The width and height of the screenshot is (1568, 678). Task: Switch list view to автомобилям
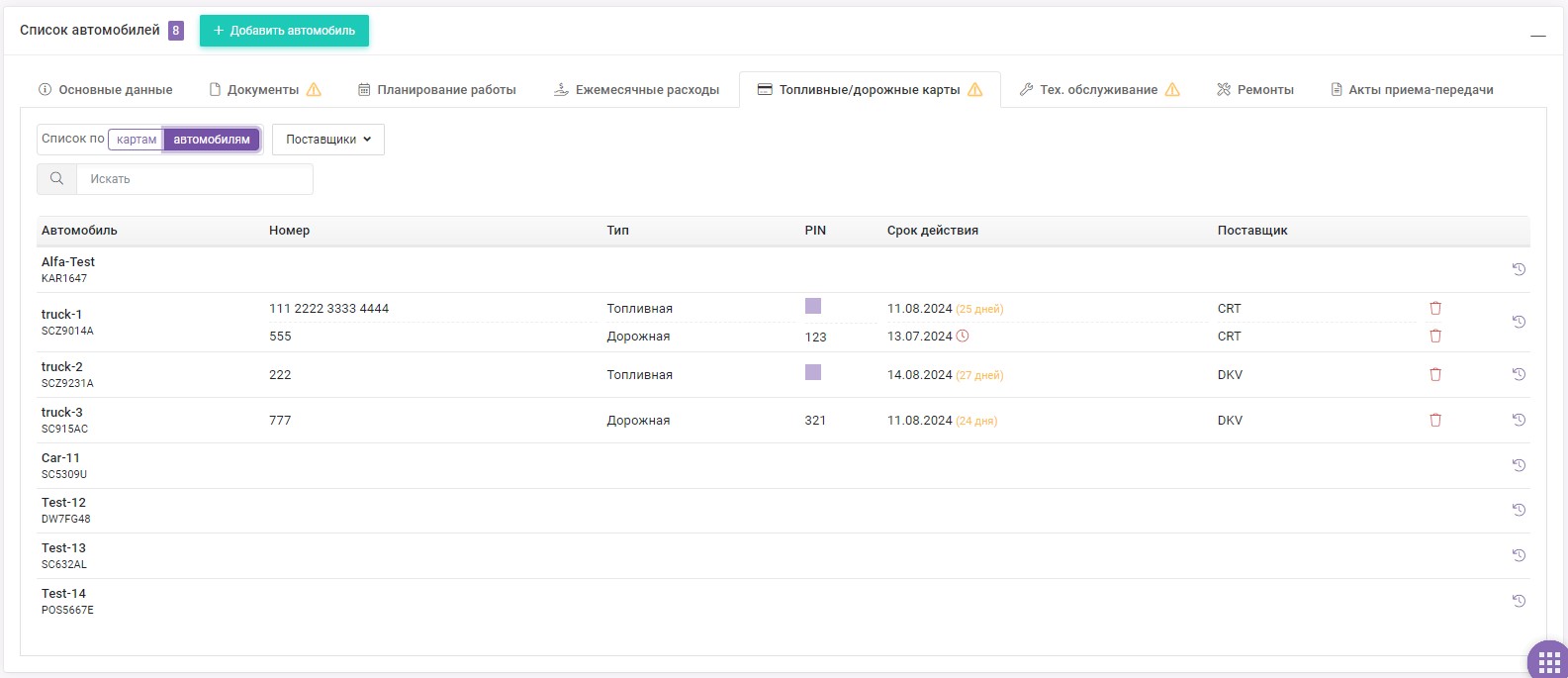tap(212, 140)
